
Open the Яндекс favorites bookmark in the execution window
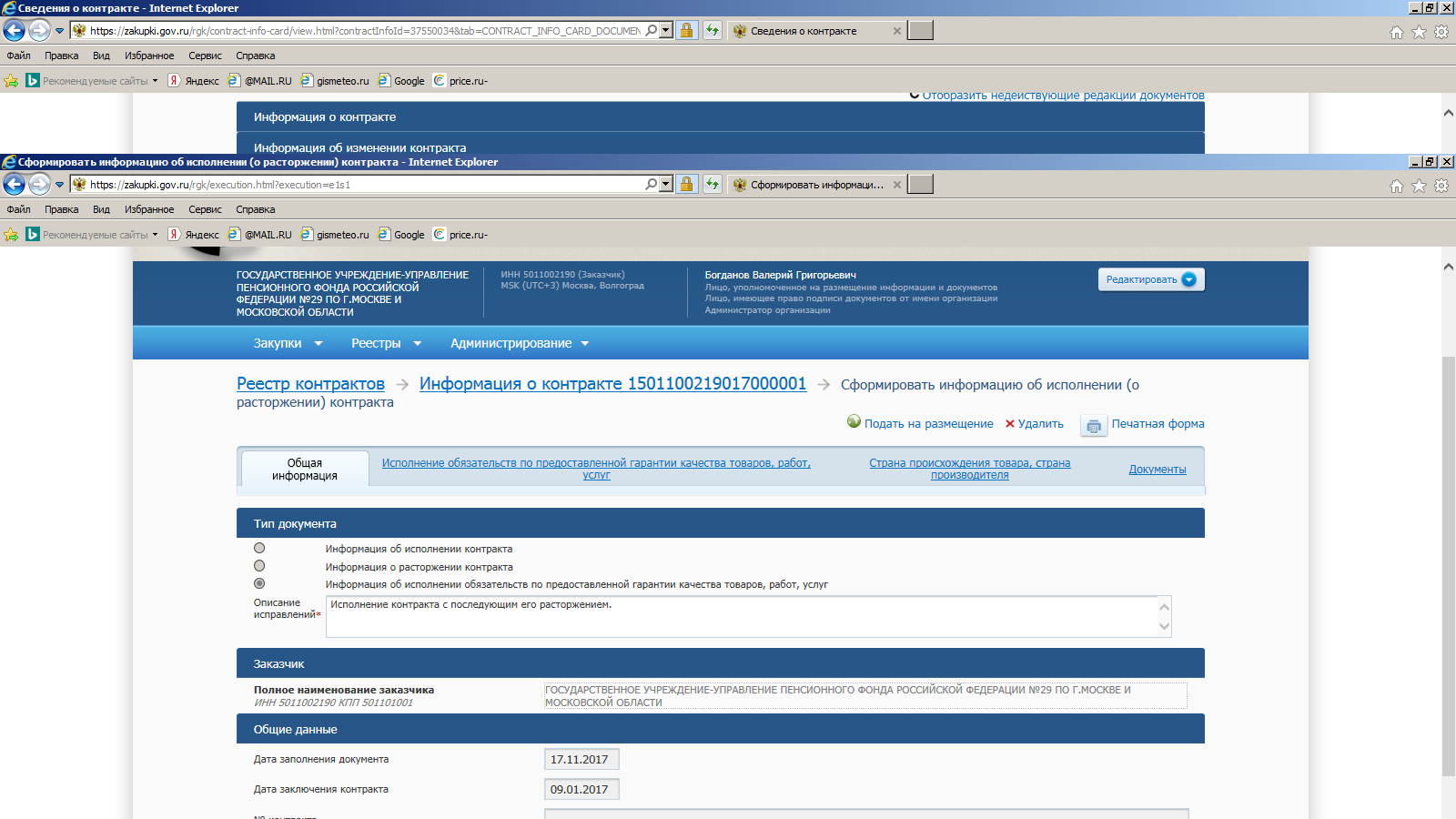click(194, 235)
